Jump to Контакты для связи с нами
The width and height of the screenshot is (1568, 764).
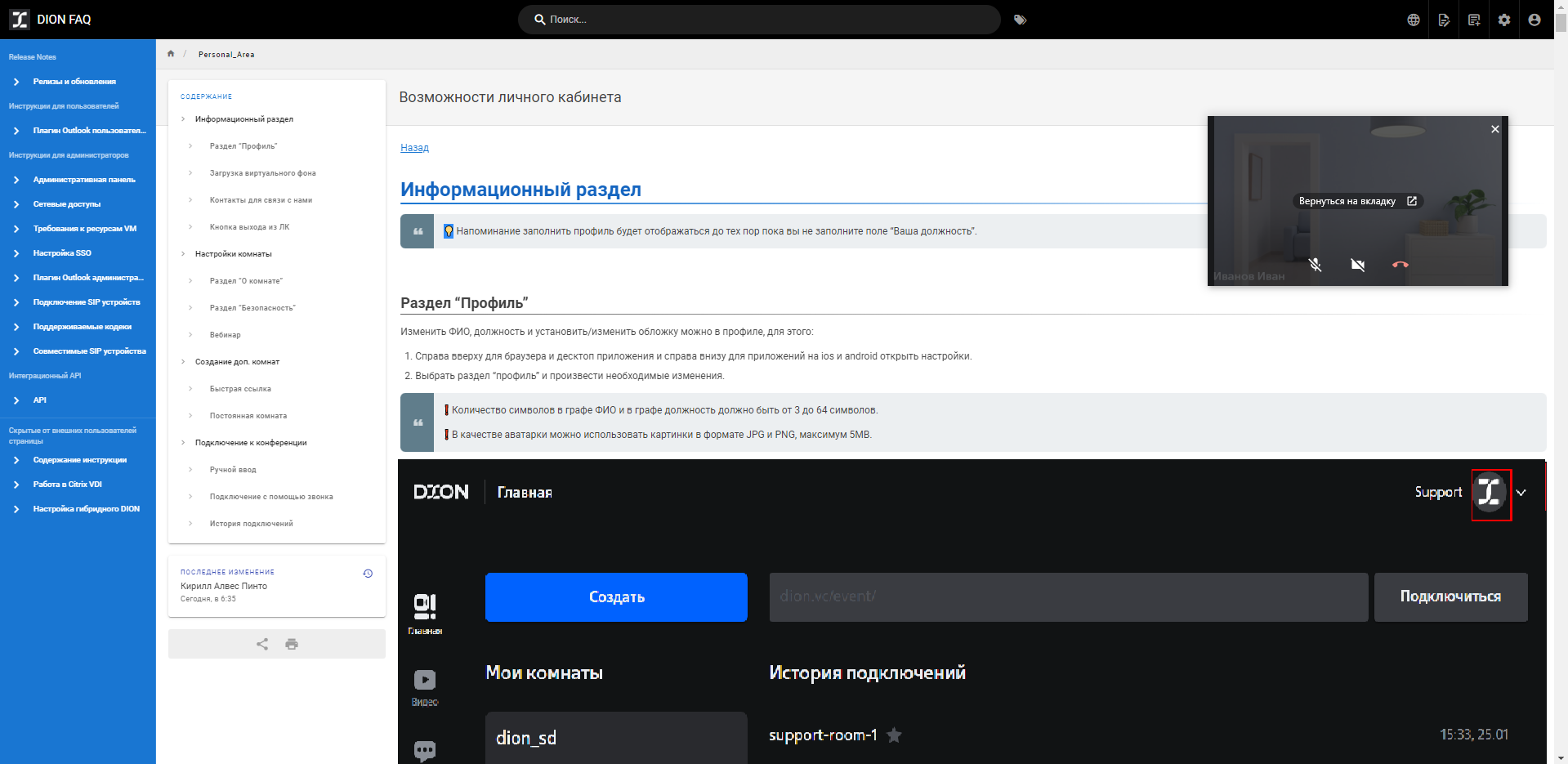[x=261, y=200]
